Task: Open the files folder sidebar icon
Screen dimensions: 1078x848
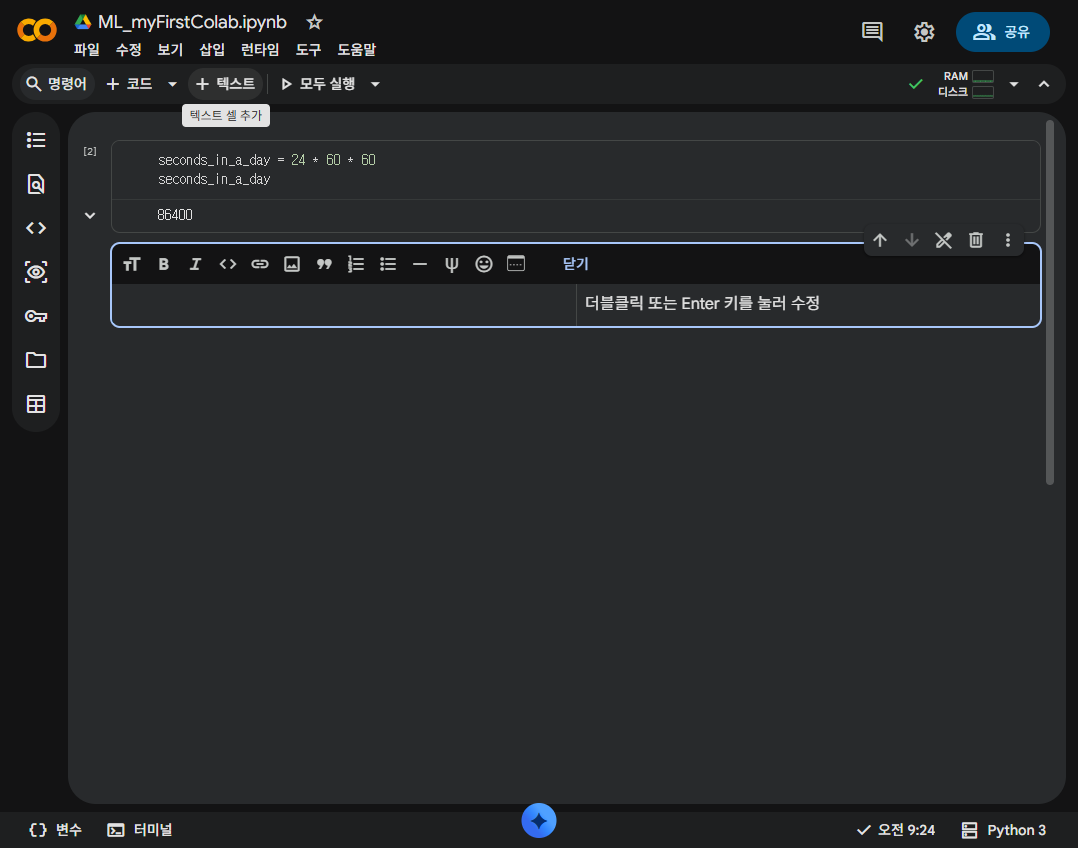Action: point(36,360)
